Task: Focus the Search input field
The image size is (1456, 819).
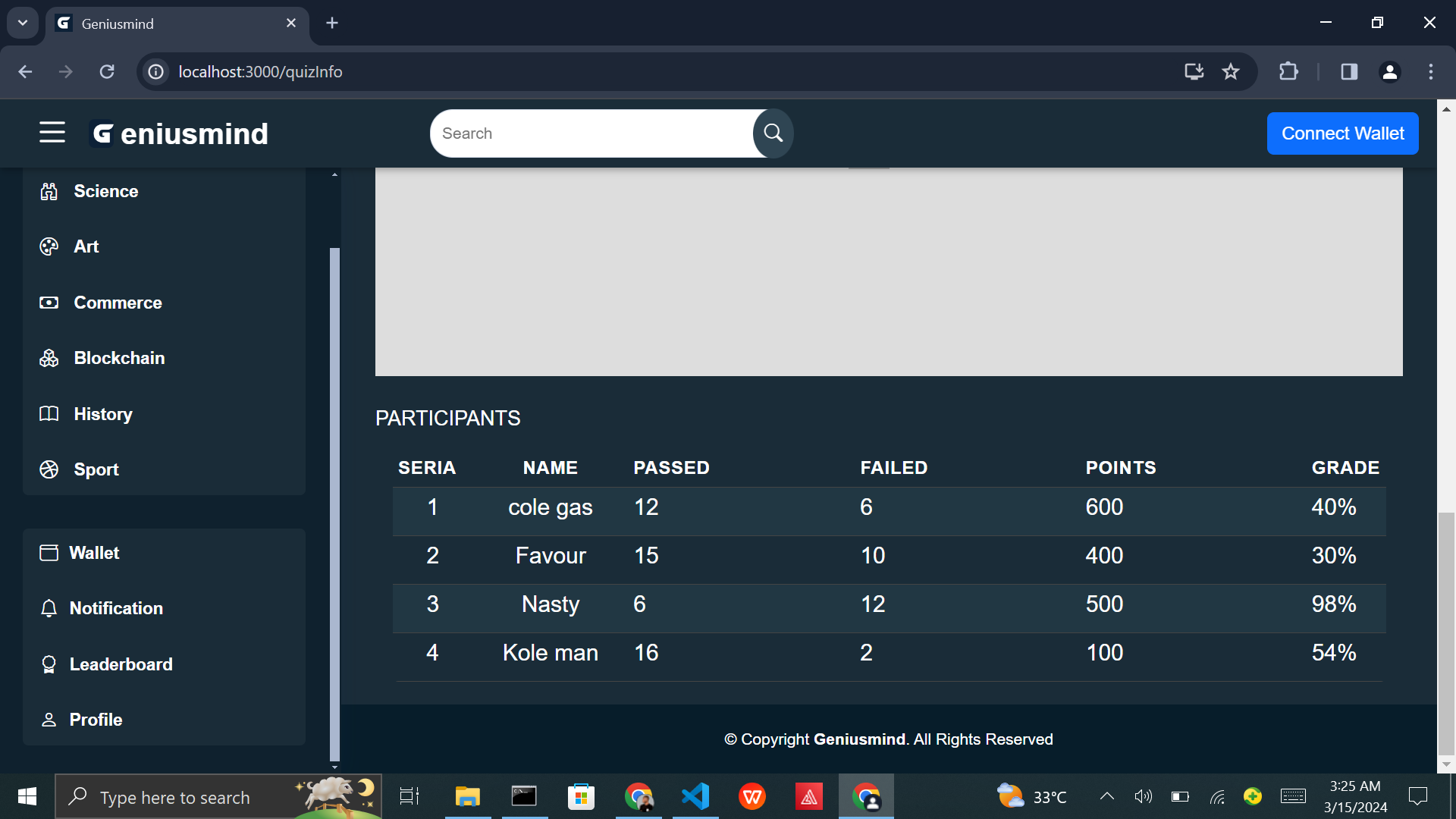Action: point(591,133)
